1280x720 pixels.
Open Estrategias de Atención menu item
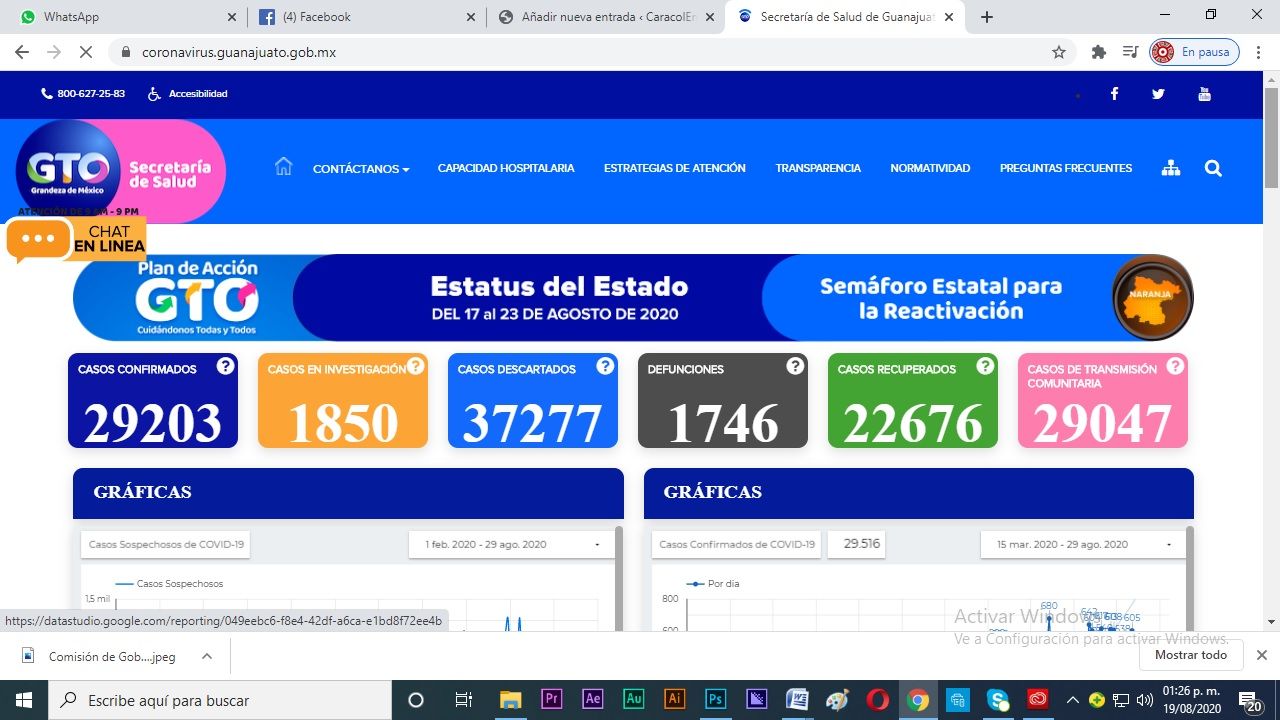675,168
